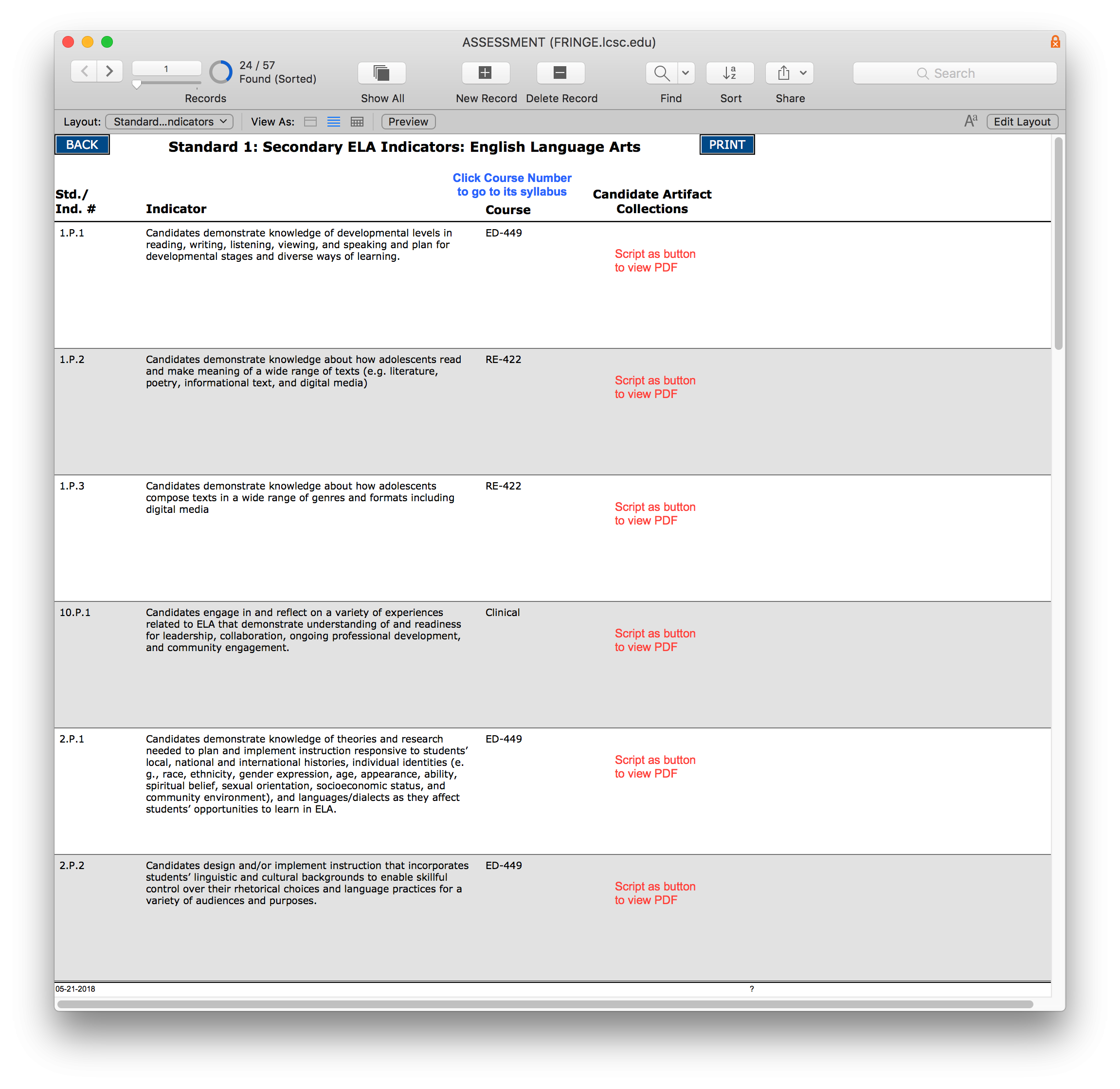Click the 1.P.3 indicator description text

click(300, 497)
